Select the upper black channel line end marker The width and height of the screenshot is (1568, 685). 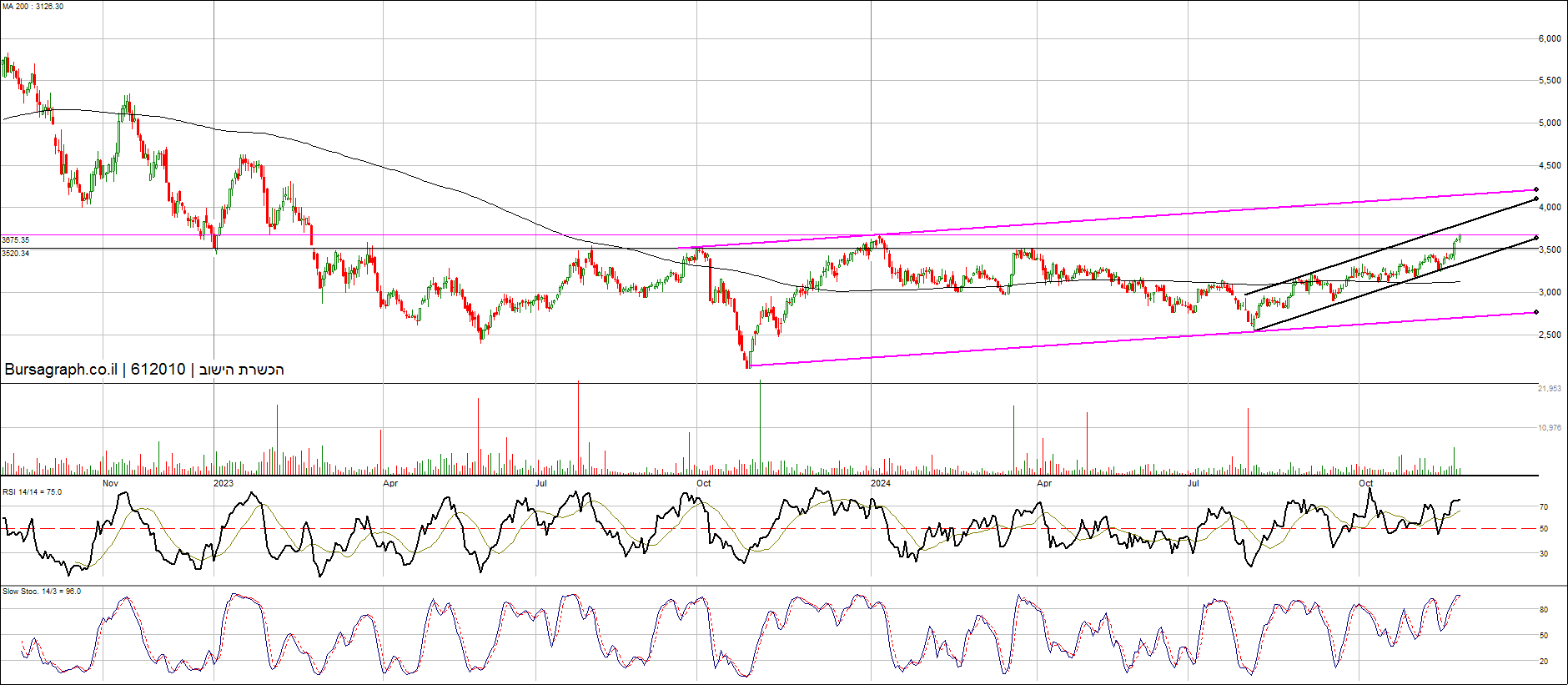[x=1536, y=199]
